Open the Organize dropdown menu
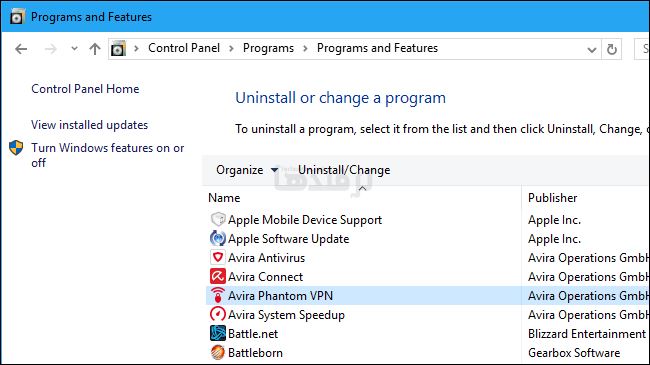 (247, 170)
